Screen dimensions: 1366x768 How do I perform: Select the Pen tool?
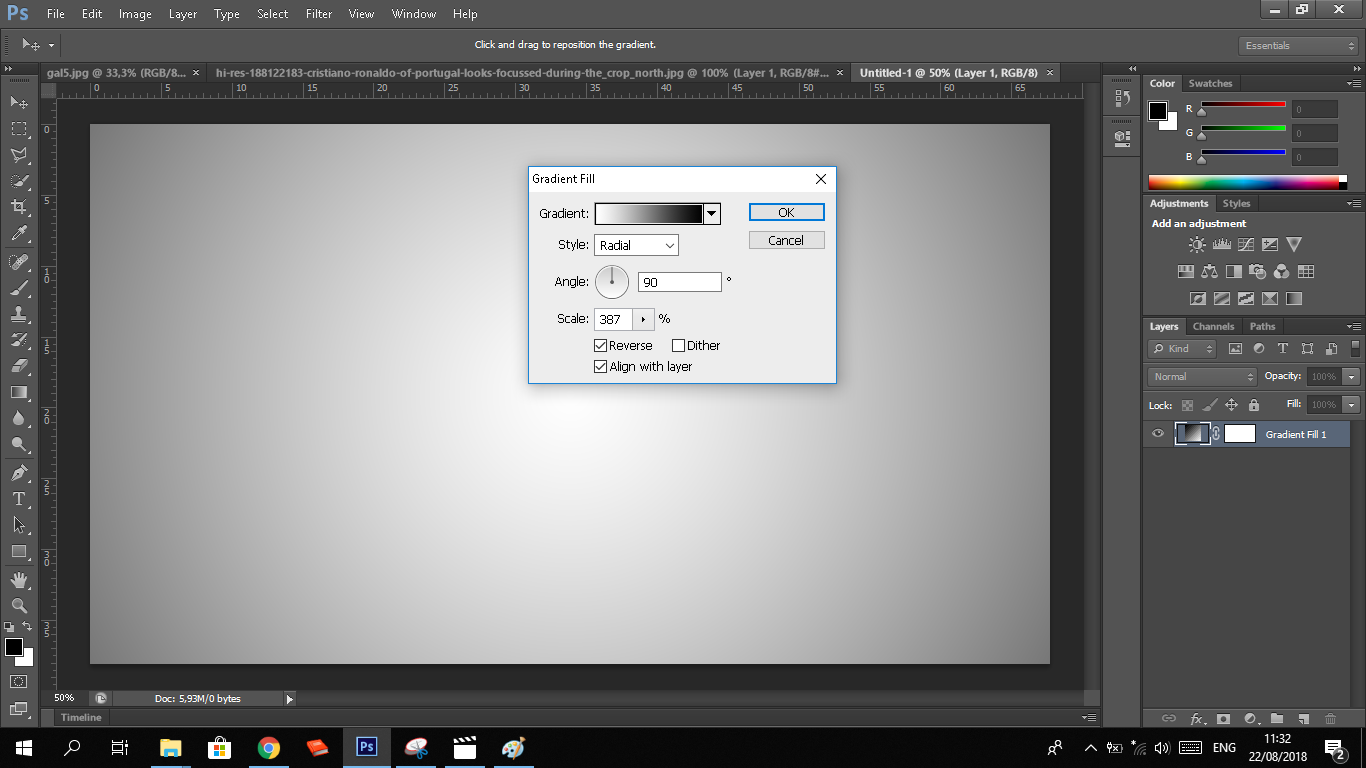pos(19,472)
